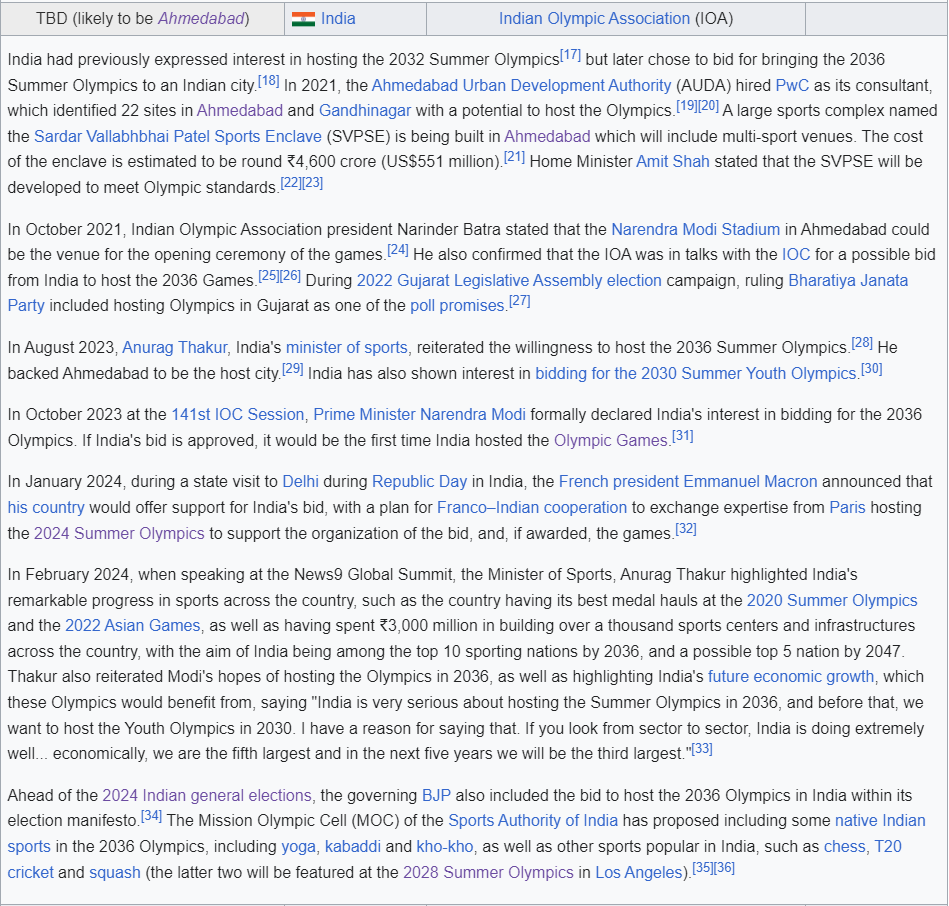Viewport: 949px width, 906px height.
Task: Open the 2024 Summer Olympics link
Action: click(119, 533)
